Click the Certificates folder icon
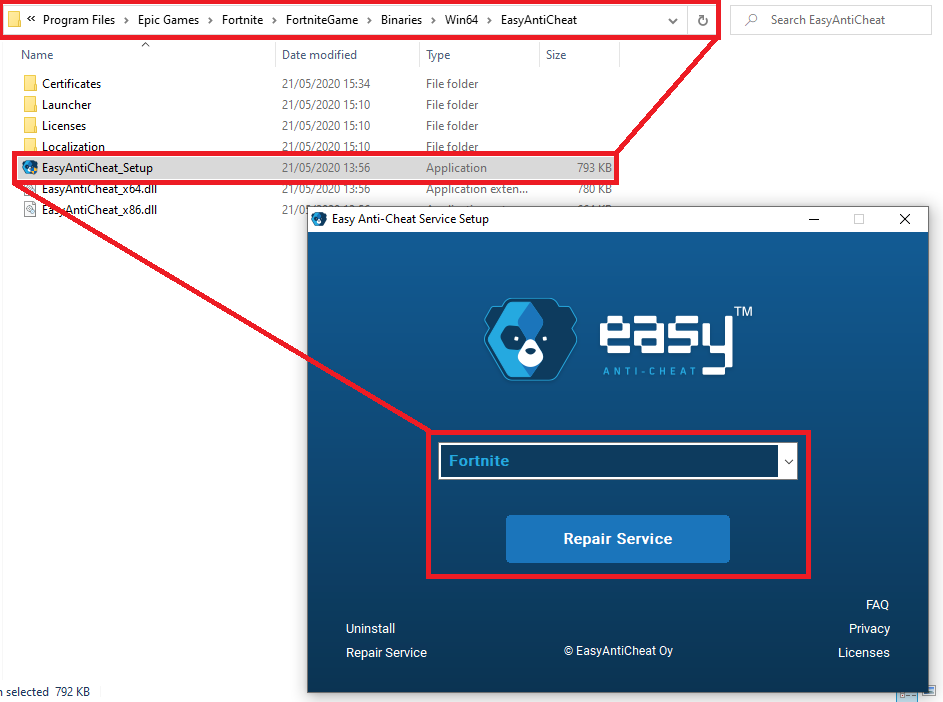 30,83
